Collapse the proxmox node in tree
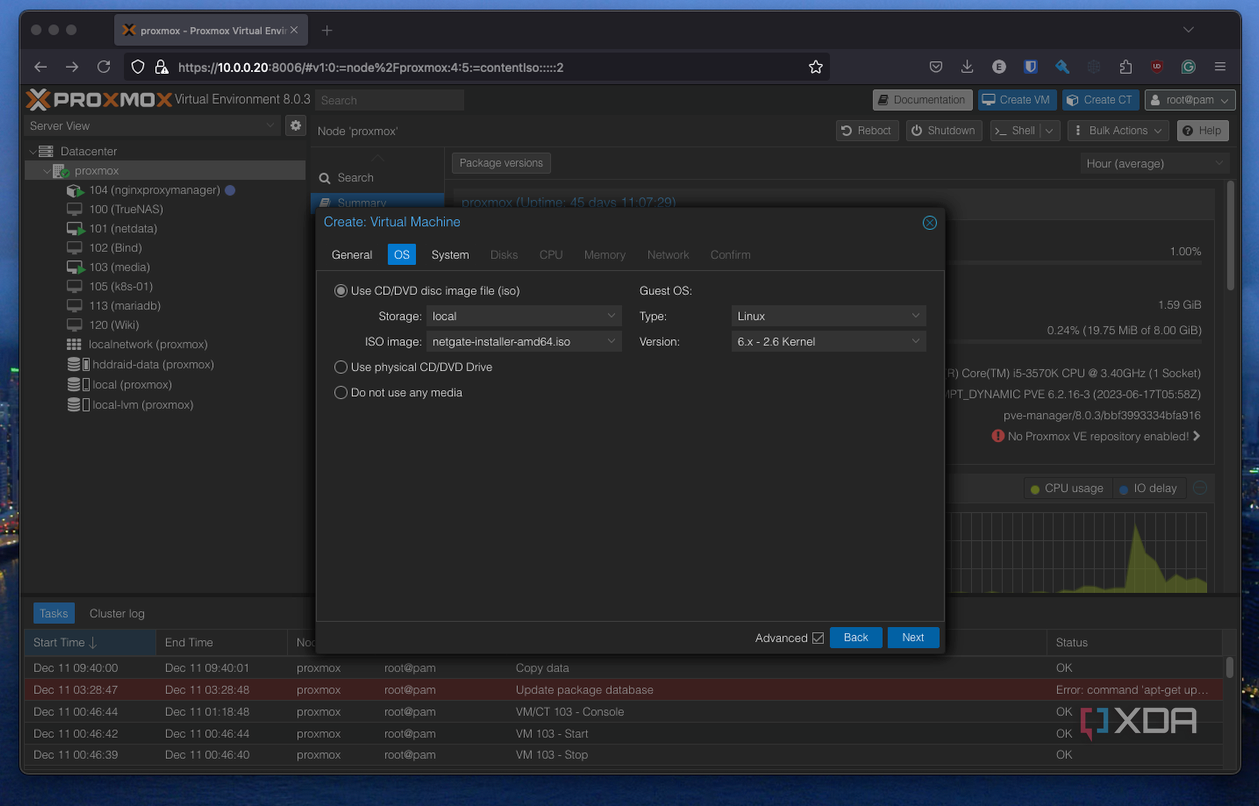This screenshot has height=806, width=1259. pyautogui.click(x=46, y=171)
